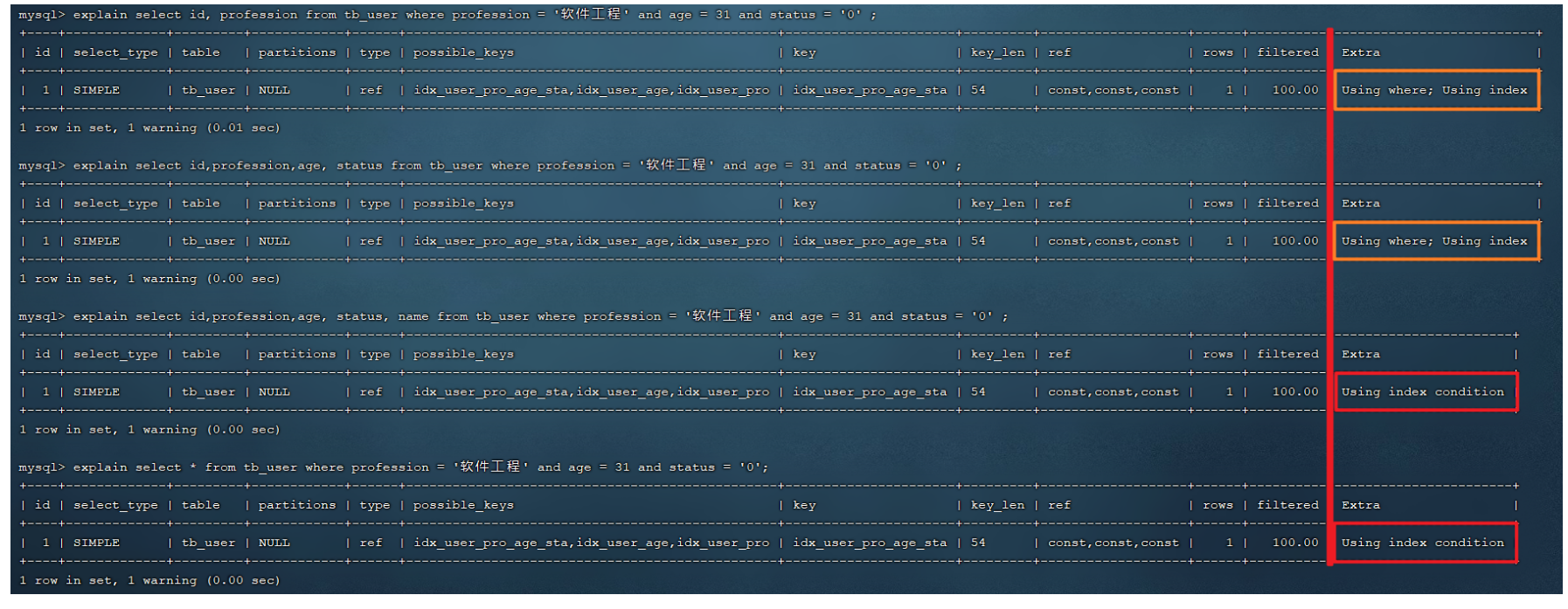Click key_len value 54 in the first query's result
This screenshot has width=1568, height=609.
pos(978,90)
